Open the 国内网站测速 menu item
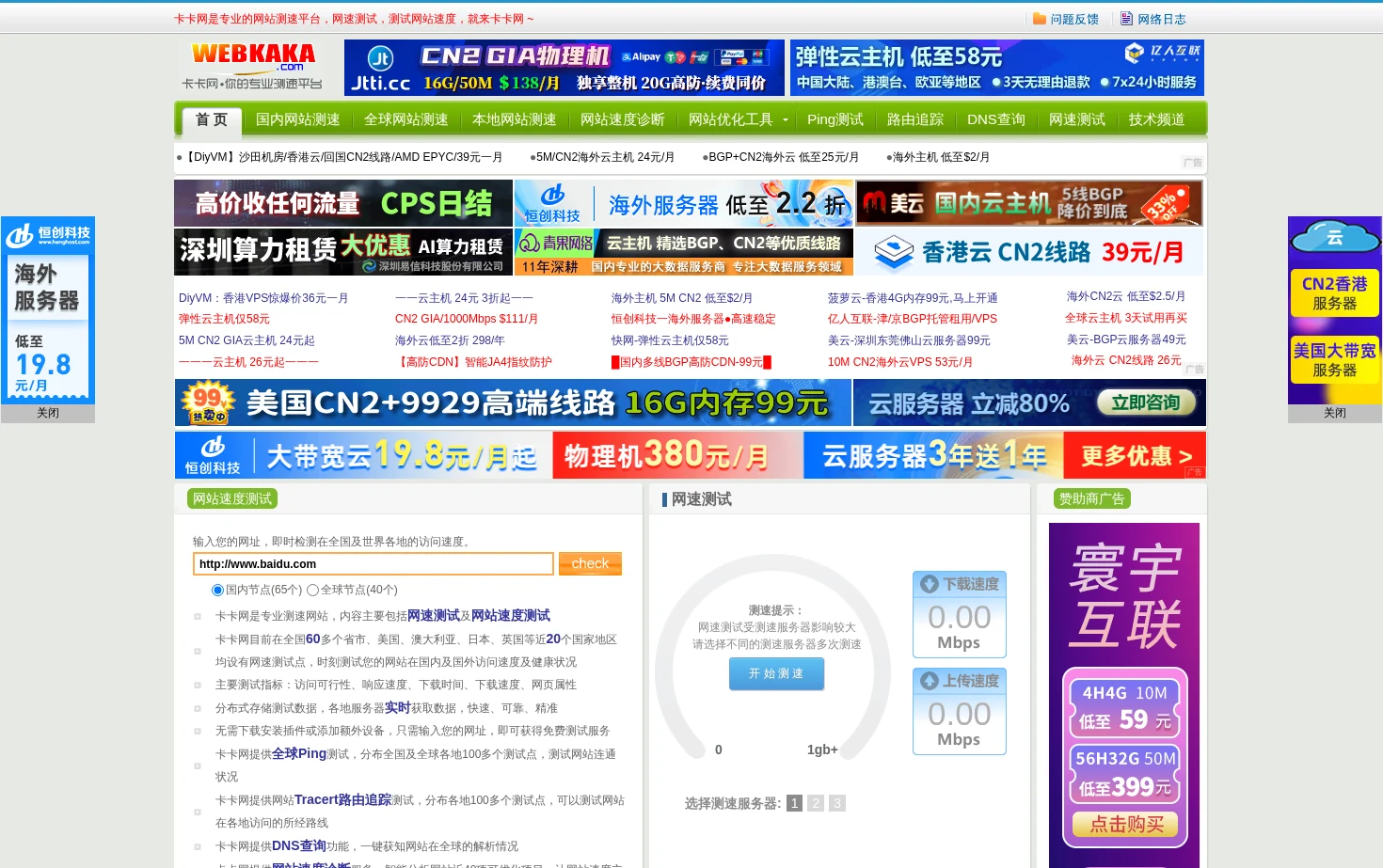The image size is (1383, 868). click(x=297, y=119)
